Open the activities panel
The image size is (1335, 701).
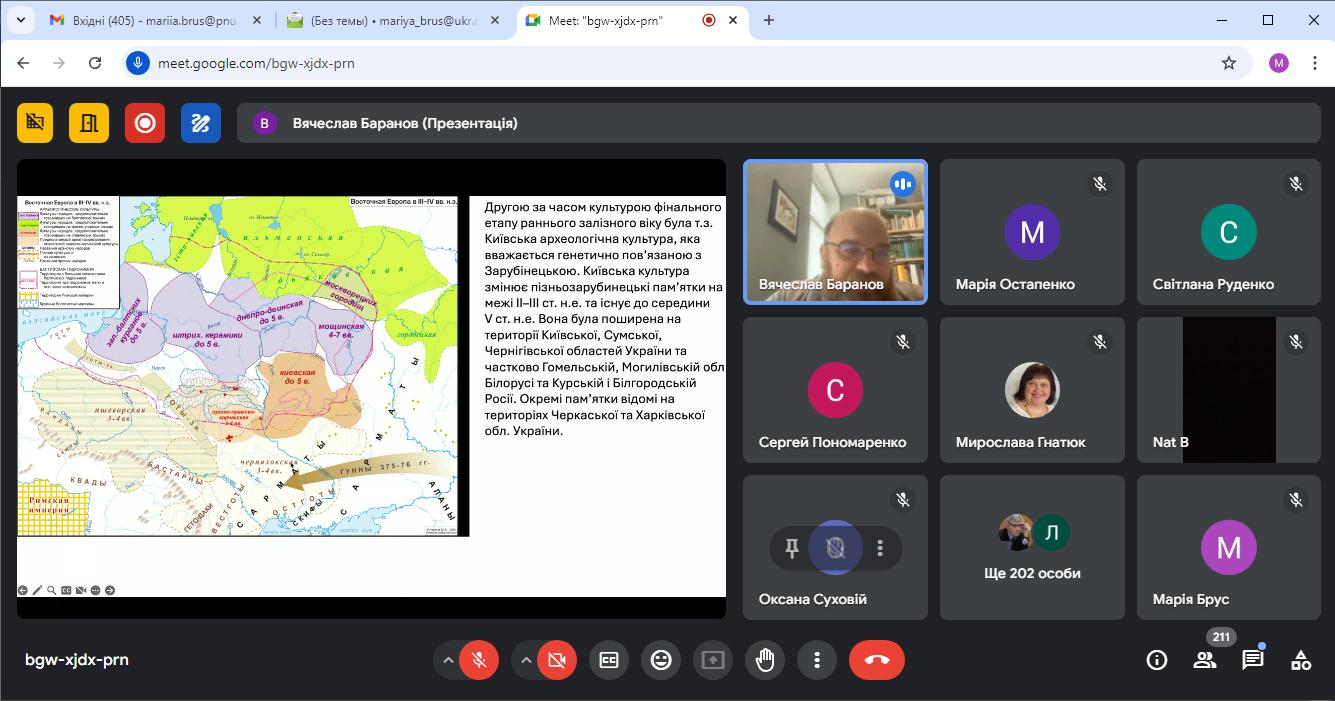1300,660
